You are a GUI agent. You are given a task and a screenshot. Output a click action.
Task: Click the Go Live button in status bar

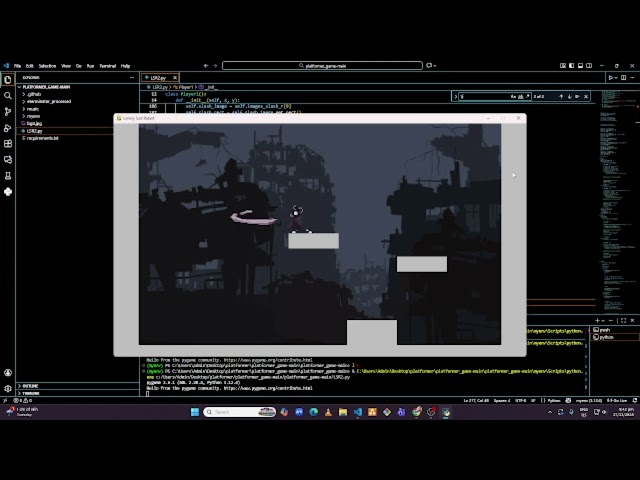coord(616,400)
